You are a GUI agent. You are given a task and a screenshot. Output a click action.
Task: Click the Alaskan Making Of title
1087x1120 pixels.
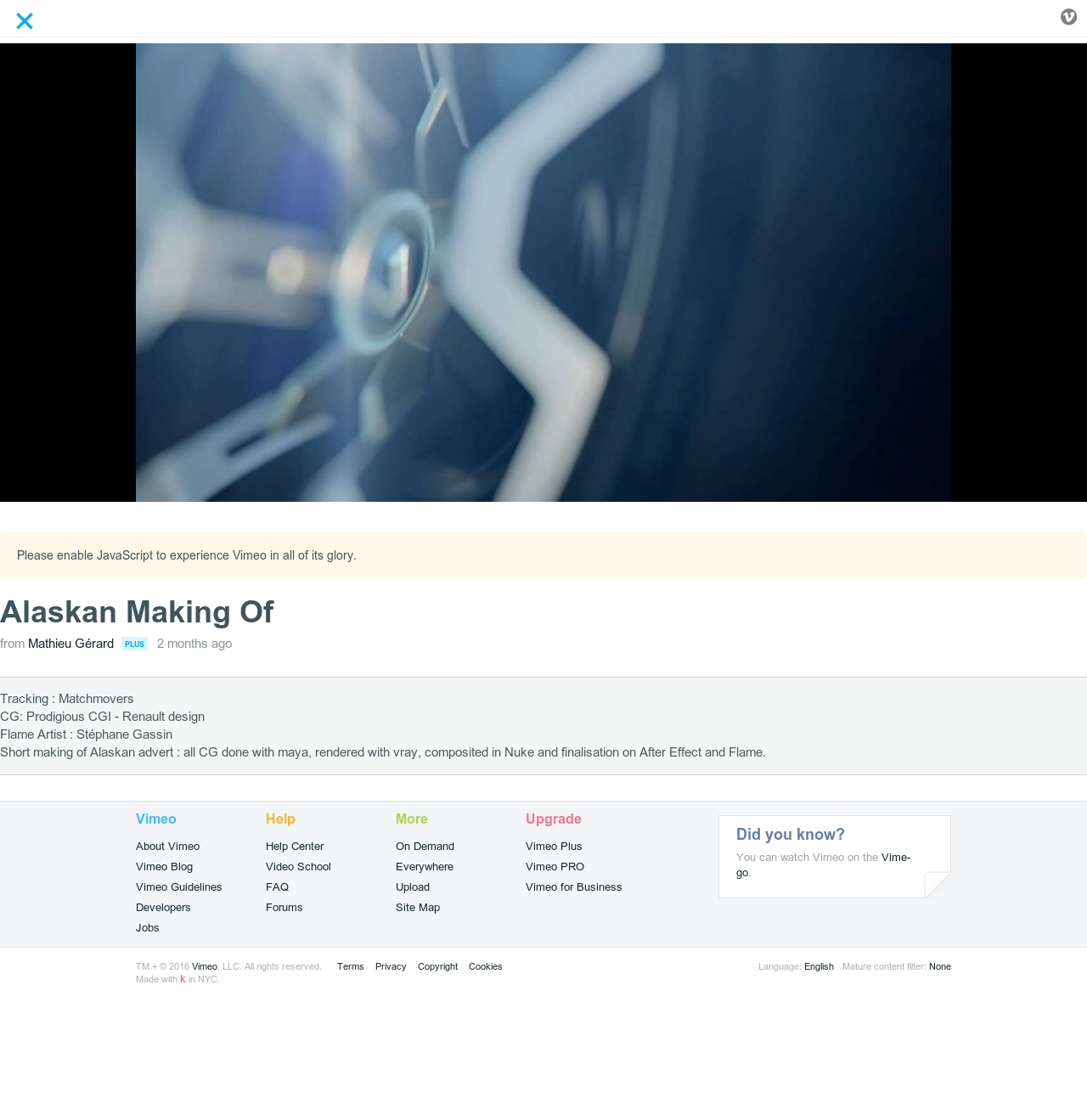[137, 612]
